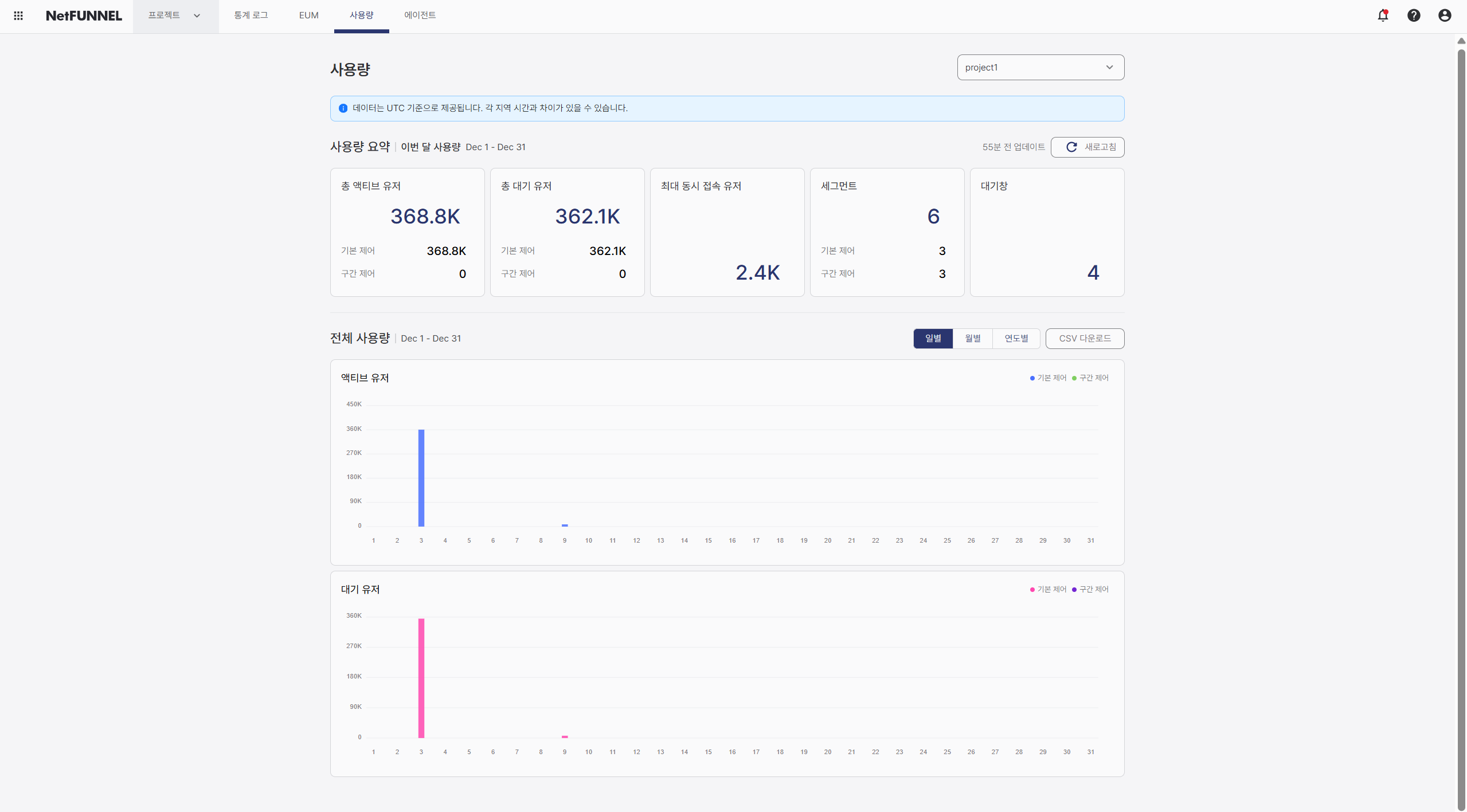Switch chart view to 연도별 (yearly)
1467x812 pixels.
1016,339
